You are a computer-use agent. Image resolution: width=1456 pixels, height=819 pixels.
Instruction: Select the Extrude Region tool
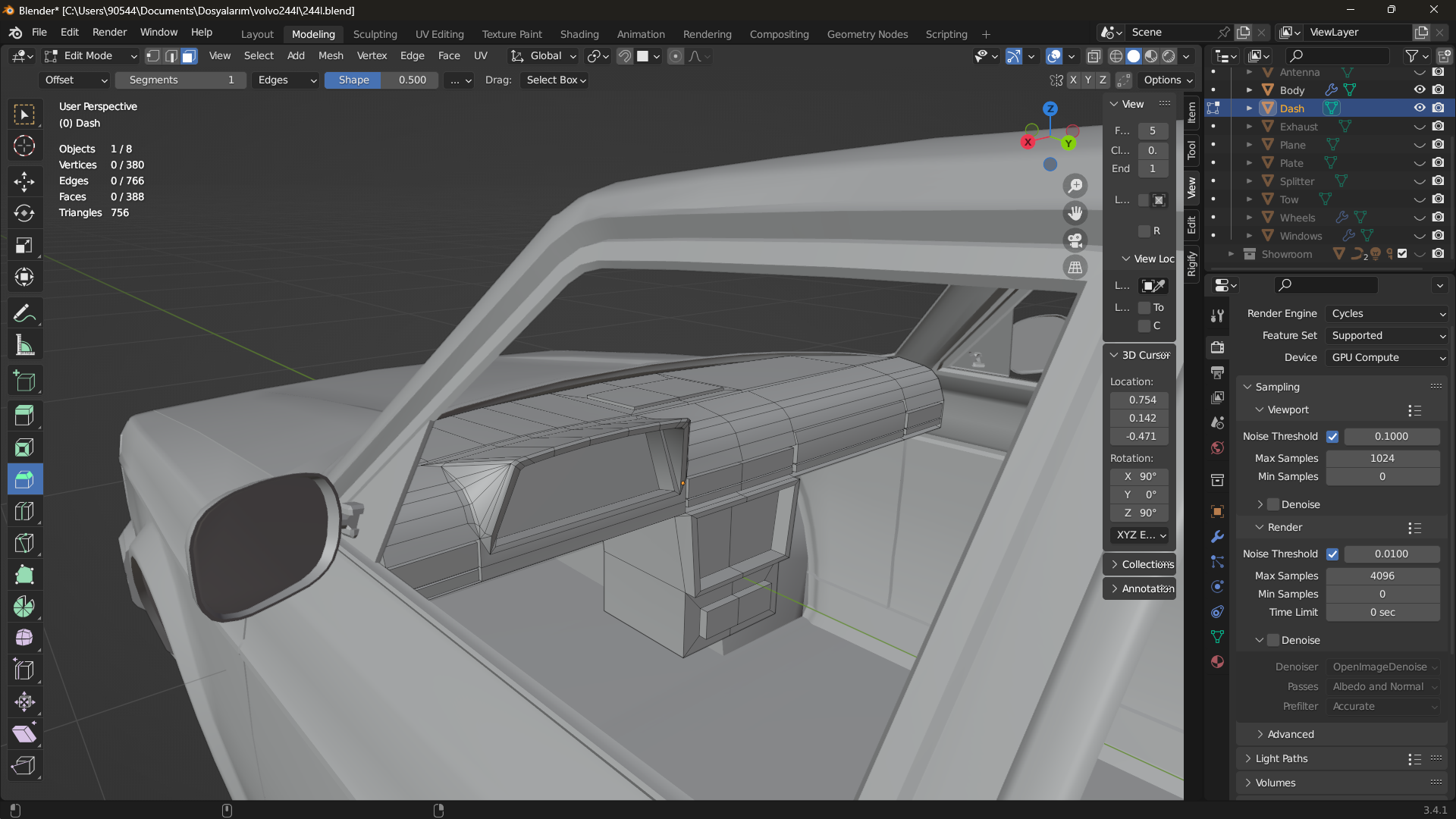tap(24, 415)
